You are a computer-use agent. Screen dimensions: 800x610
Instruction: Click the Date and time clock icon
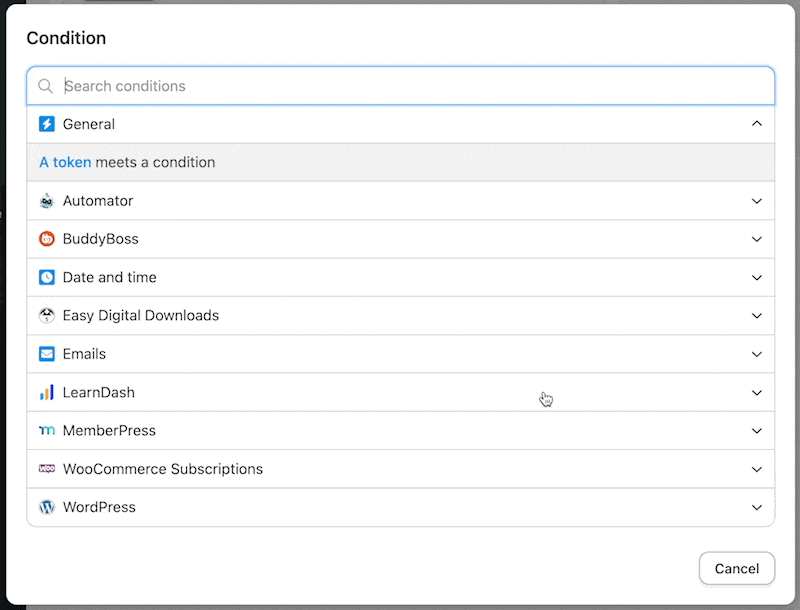tap(46, 277)
